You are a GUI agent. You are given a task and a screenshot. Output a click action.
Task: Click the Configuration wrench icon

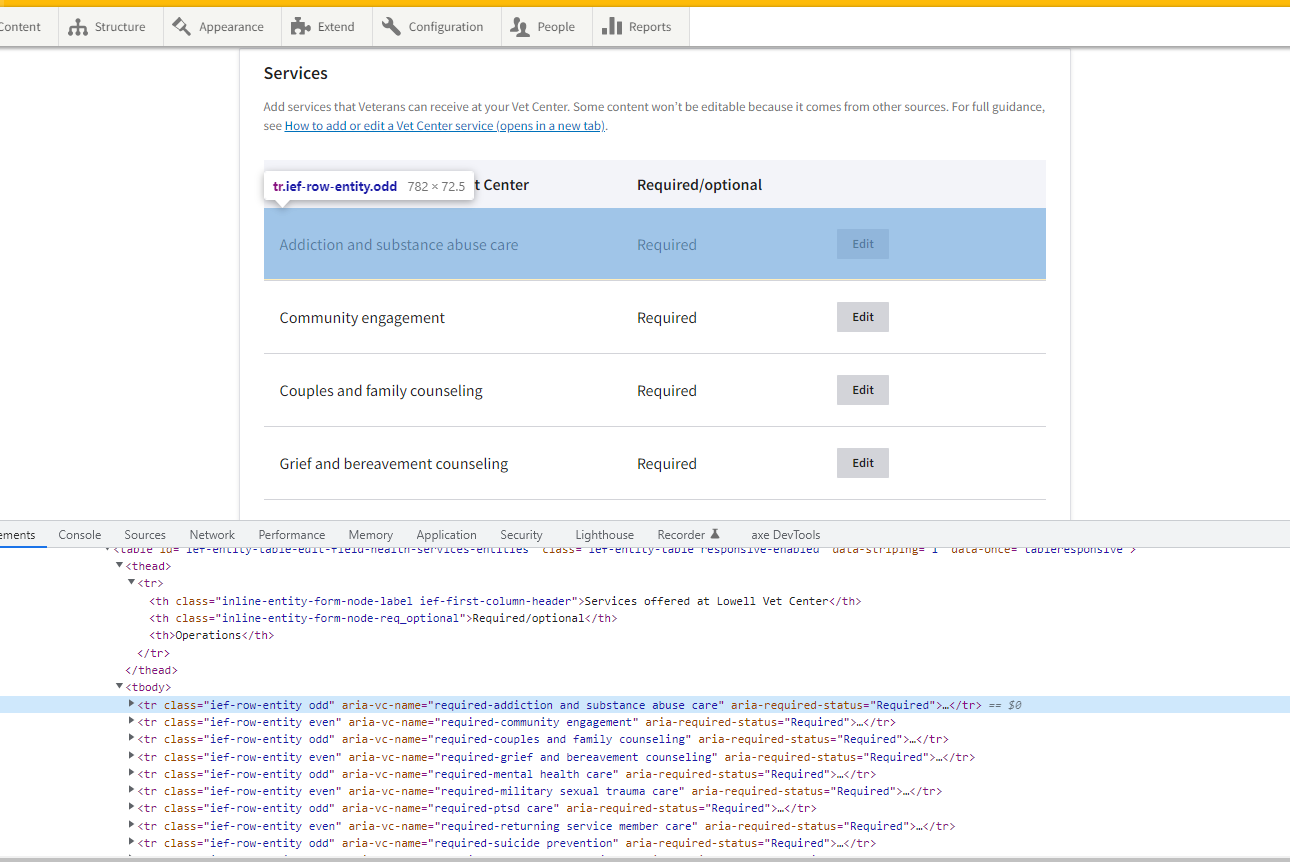coord(391,27)
